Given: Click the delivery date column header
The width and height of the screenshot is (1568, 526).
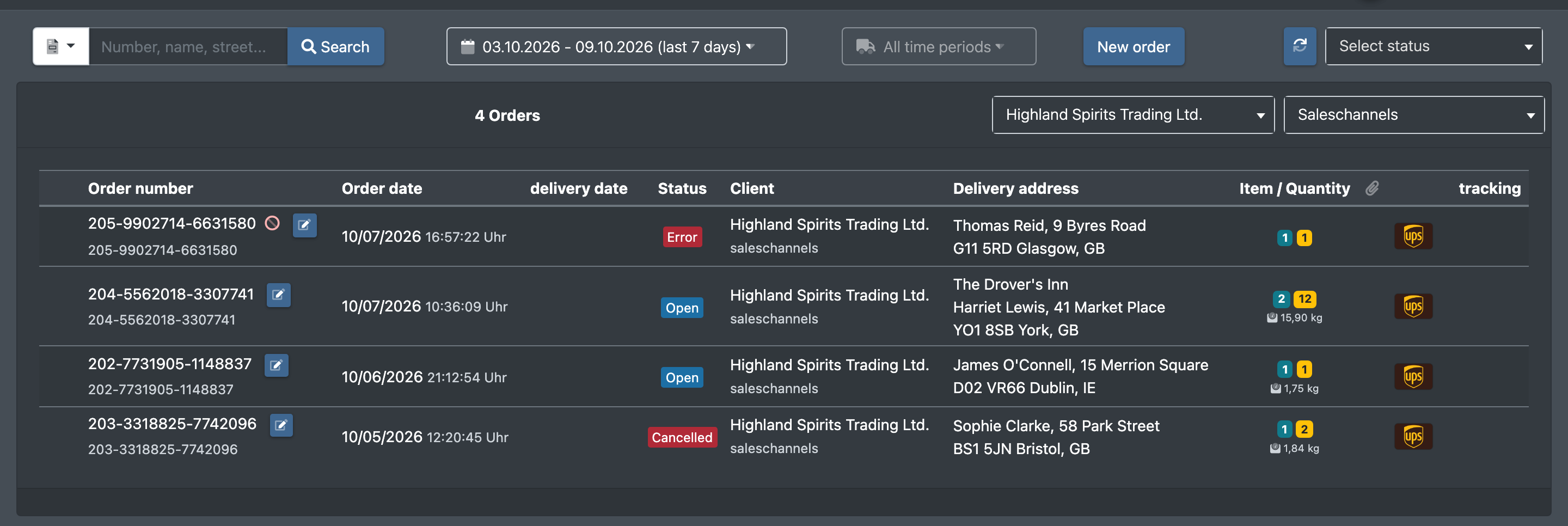Looking at the screenshot, I should pyautogui.click(x=578, y=188).
